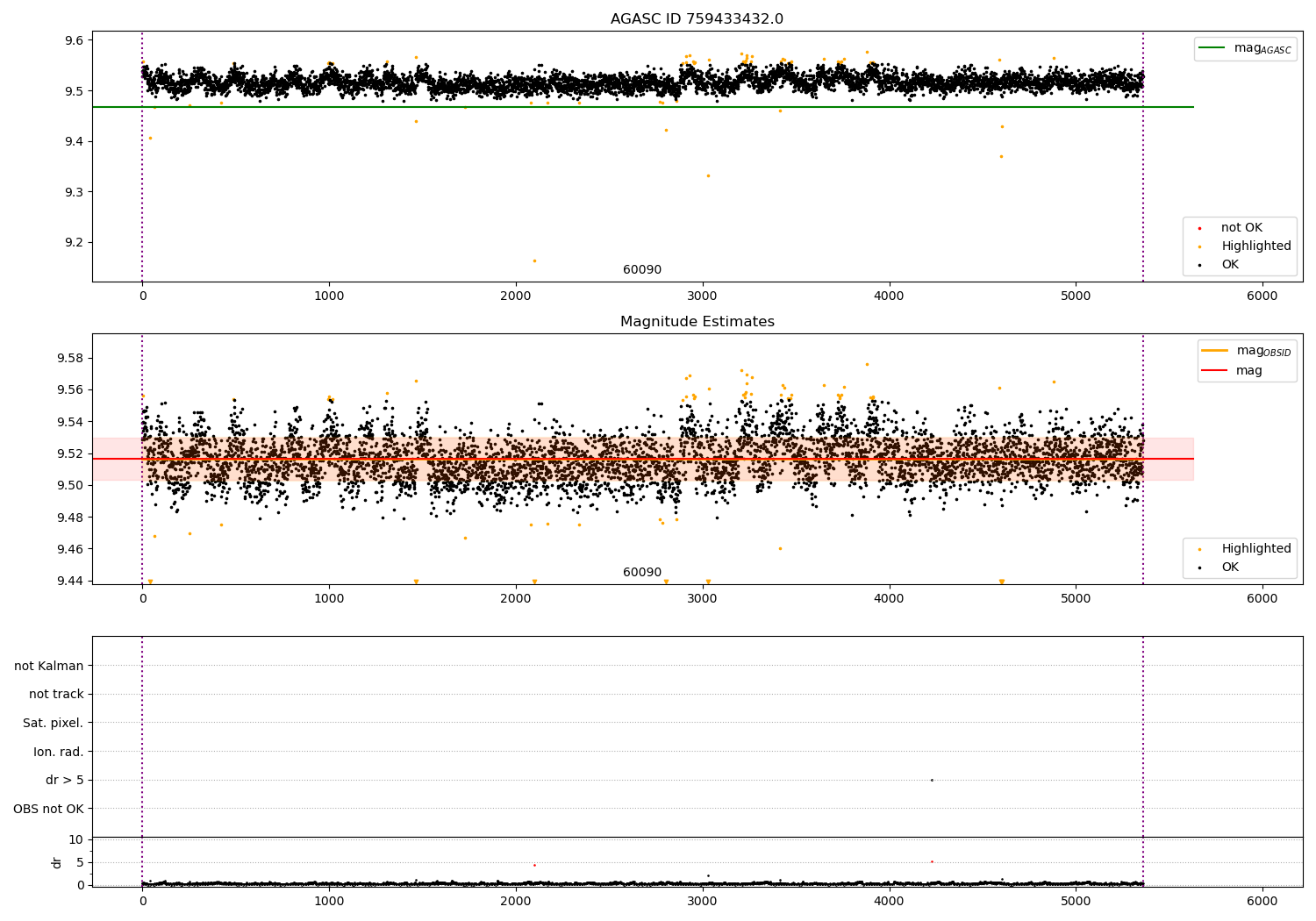Click the 9.58 tick label on middle plot

pyautogui.click(x=69, y=358)
